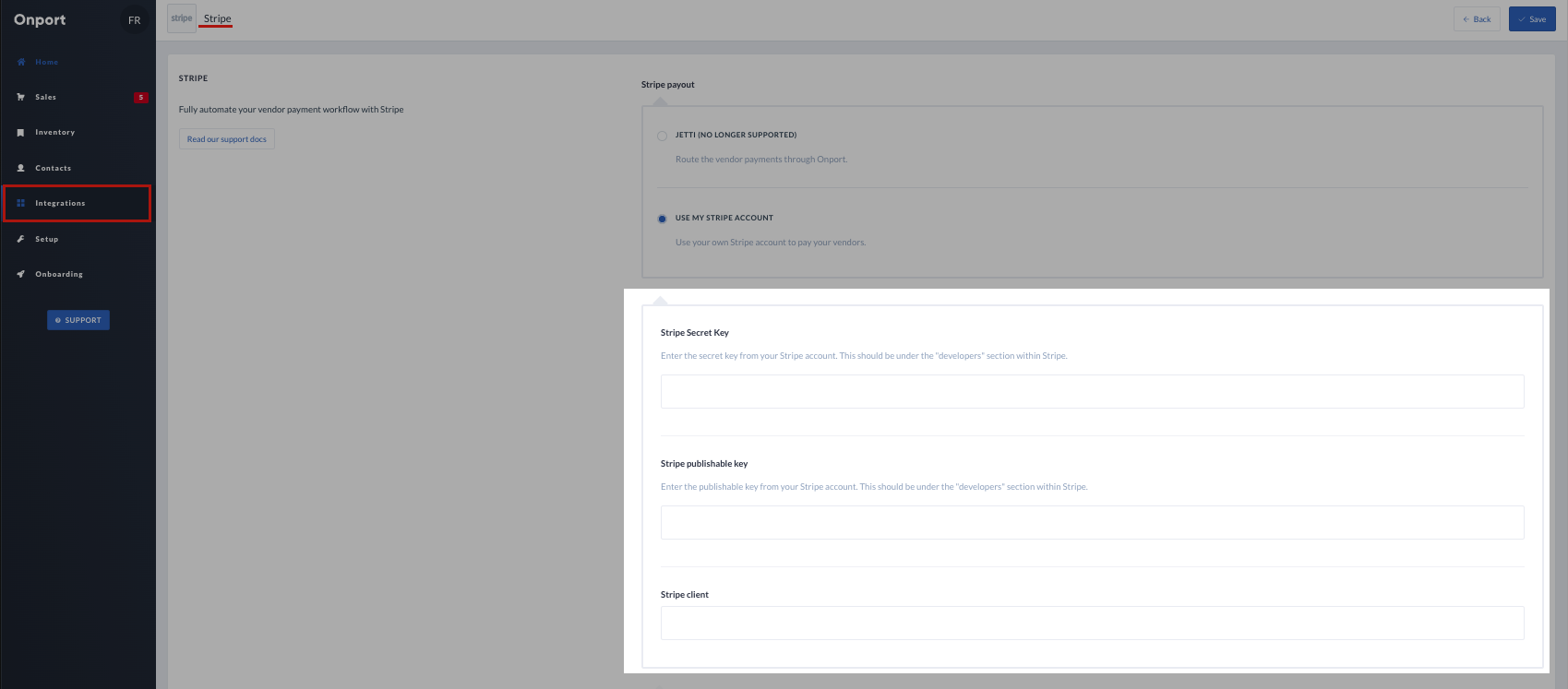Select Jetti (no longer supported) radio option
This screenshot has height=689, width=1568.
[662, 136]
